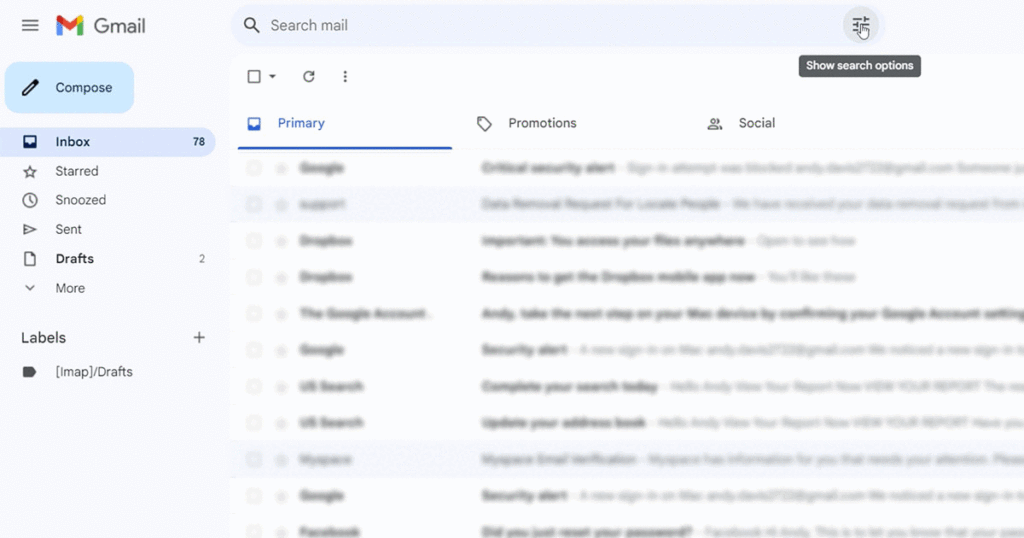Image resolution: width=1024 pixels, height=538 pixels.
Task: Open The Google Account Mac device email
Action: click(627, 314)
